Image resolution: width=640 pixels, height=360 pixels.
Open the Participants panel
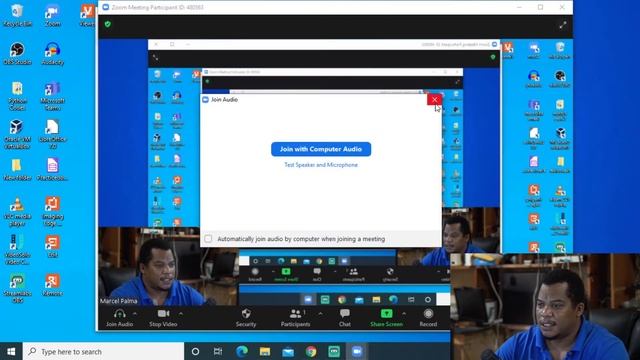296,318
